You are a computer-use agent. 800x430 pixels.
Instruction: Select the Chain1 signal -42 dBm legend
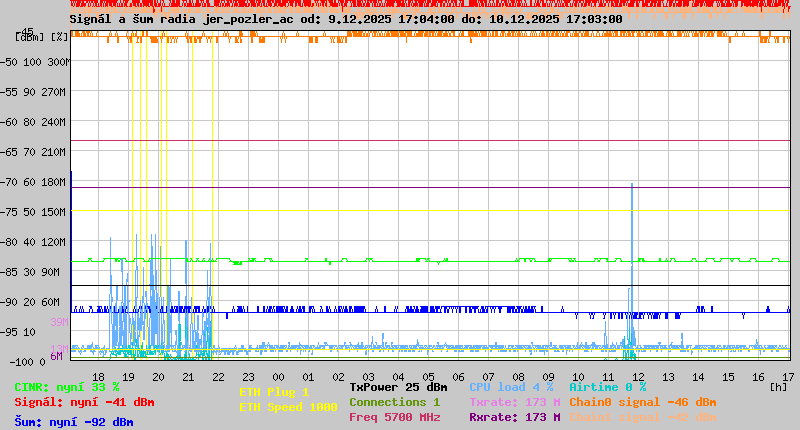point(643,417)
